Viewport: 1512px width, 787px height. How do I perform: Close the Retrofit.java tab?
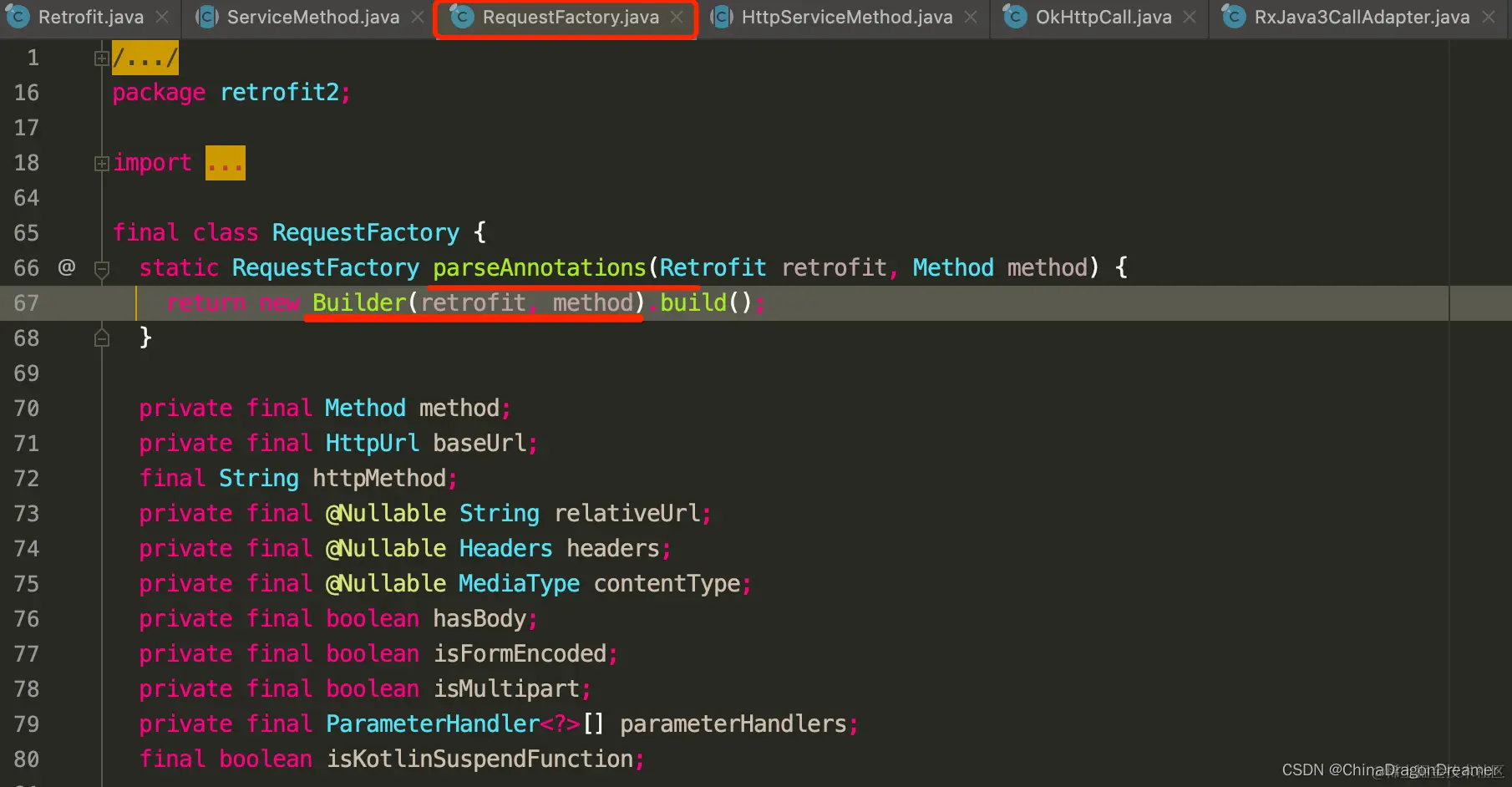[162, 17]
